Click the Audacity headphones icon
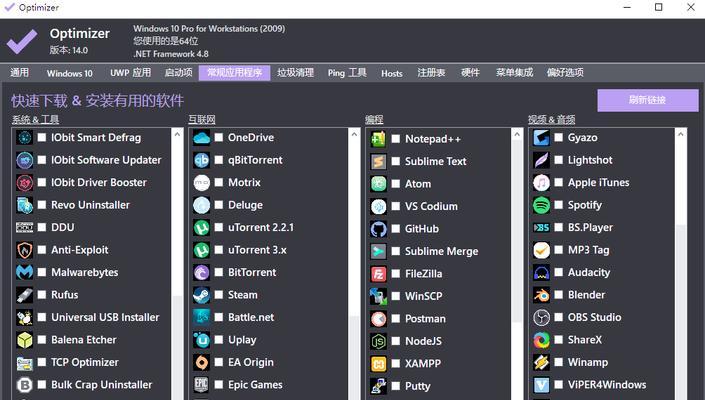 click(541, 272)
